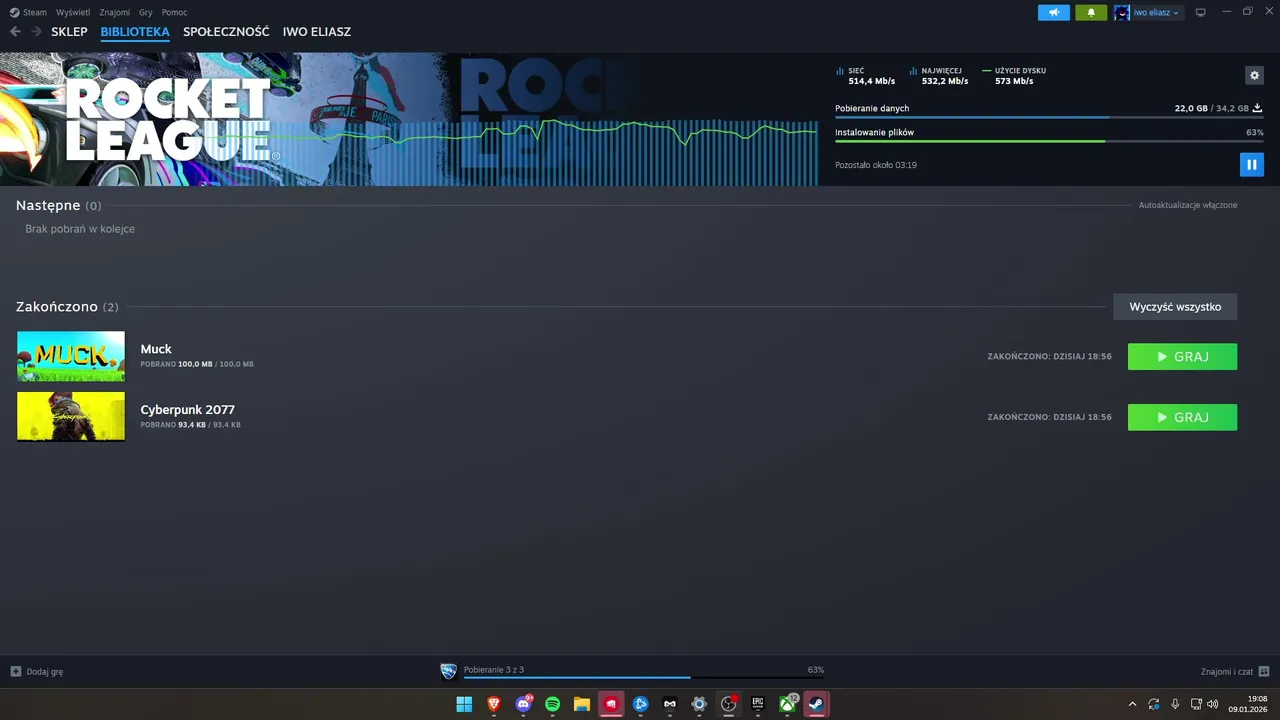
Task: Go forward with the right arrow
Action: [36, 32]
